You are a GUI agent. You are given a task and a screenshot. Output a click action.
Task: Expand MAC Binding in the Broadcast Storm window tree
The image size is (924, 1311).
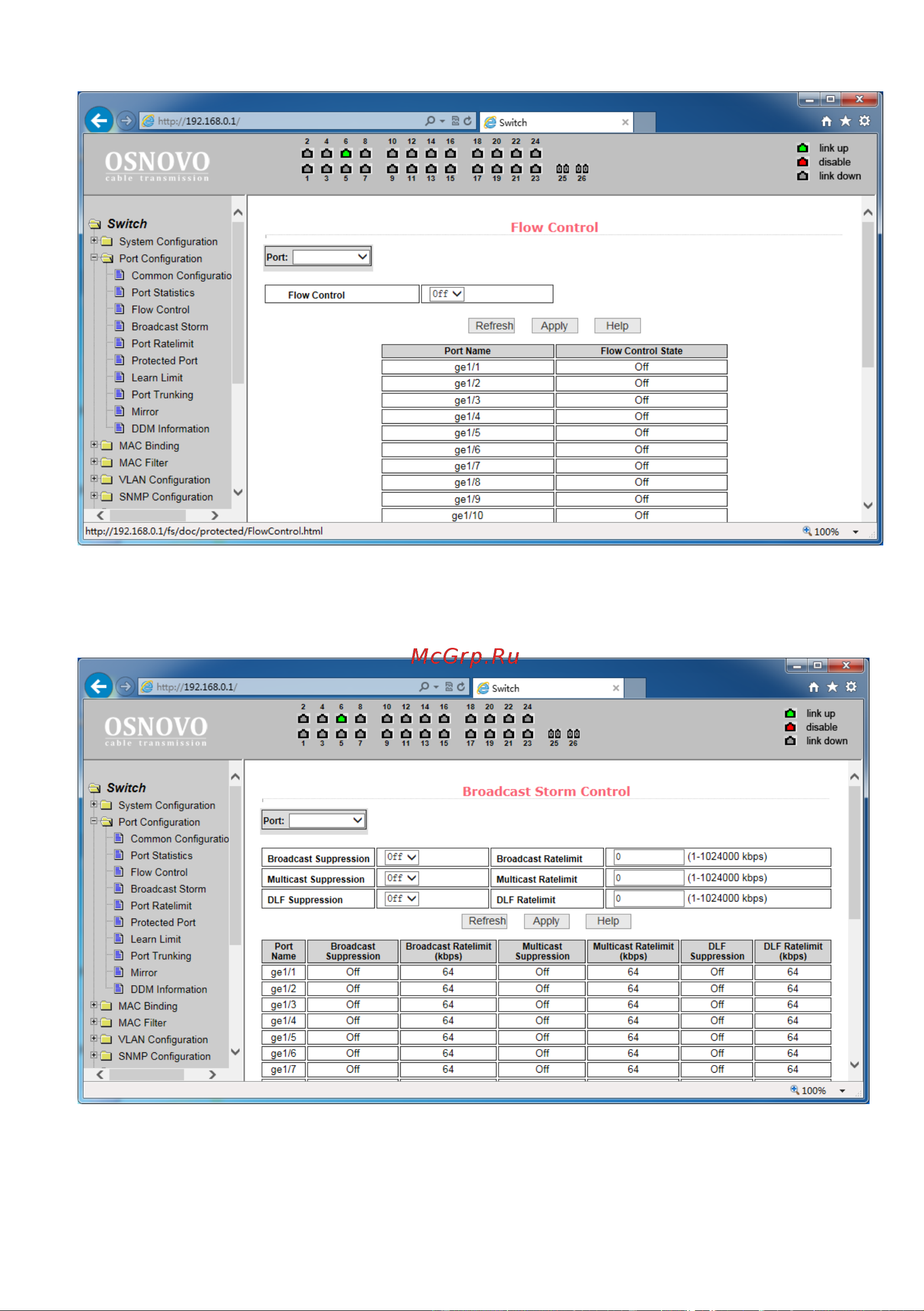[94, 1004]
